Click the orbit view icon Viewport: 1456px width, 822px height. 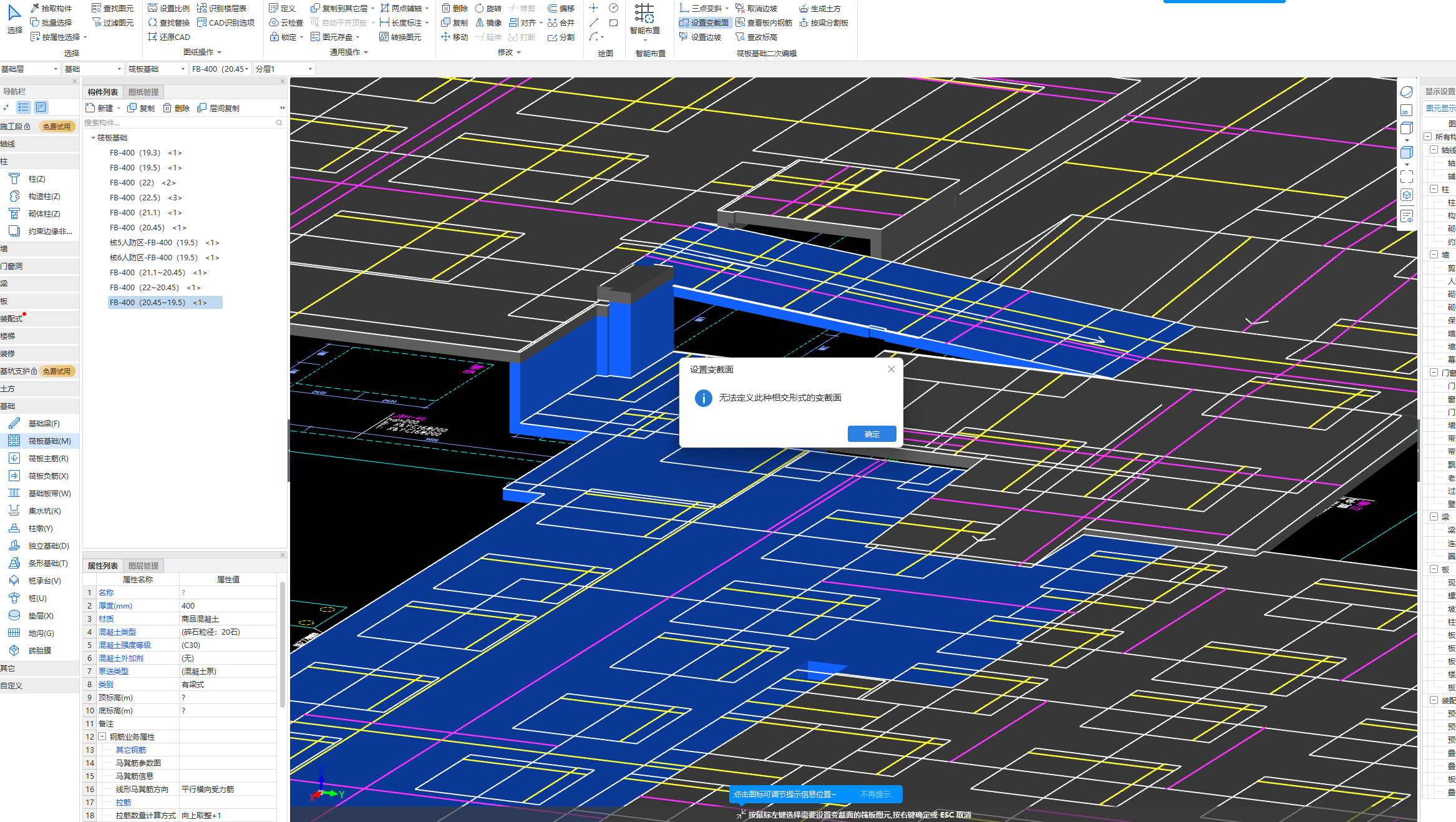click(x=1406, y=92)
